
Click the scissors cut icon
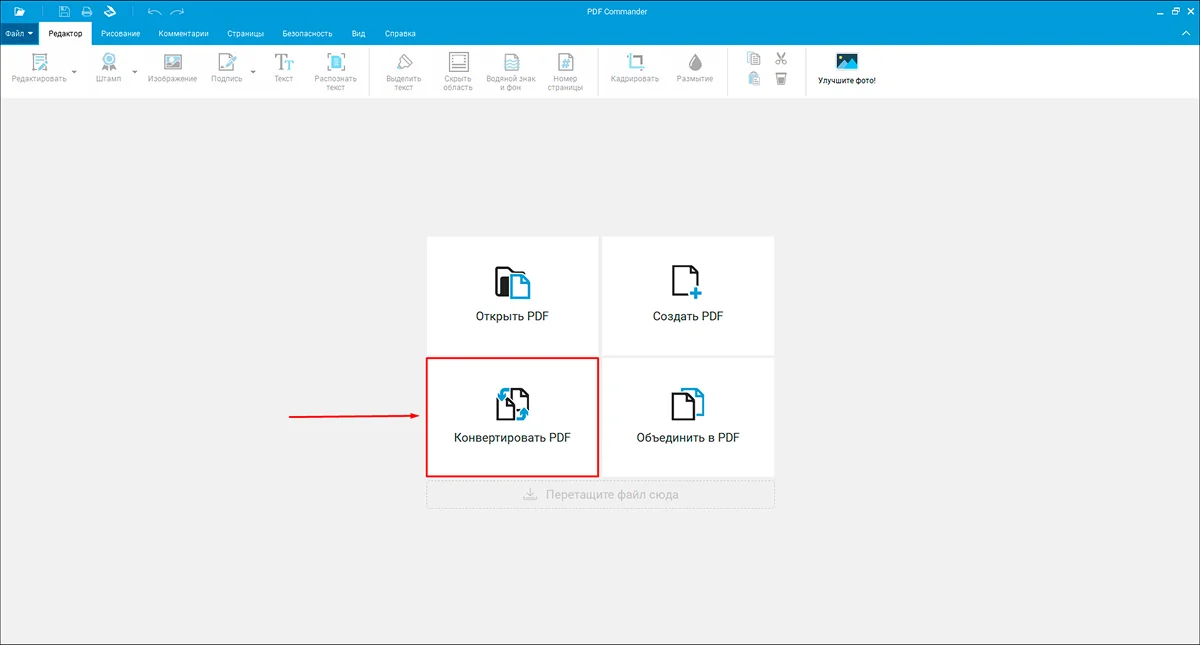(x=781, y=59)
